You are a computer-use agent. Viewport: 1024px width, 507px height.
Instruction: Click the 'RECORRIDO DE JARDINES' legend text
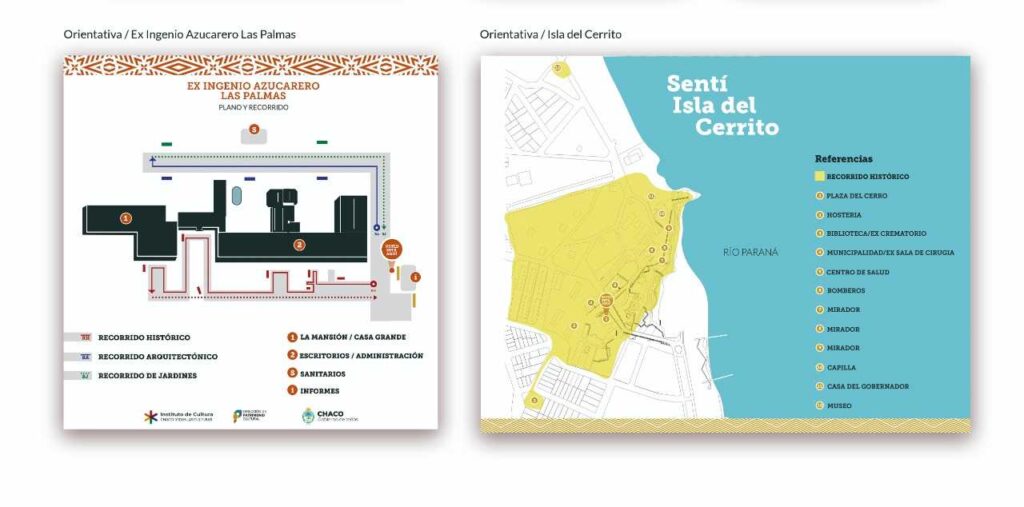pos(148,376)
